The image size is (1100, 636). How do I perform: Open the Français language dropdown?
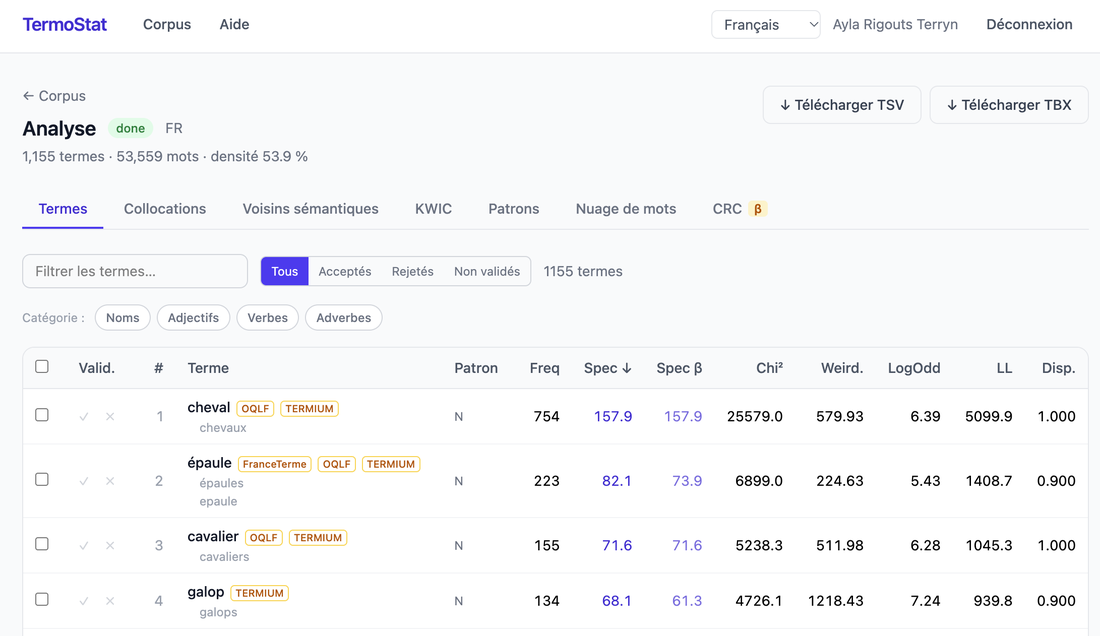[766, 25]
